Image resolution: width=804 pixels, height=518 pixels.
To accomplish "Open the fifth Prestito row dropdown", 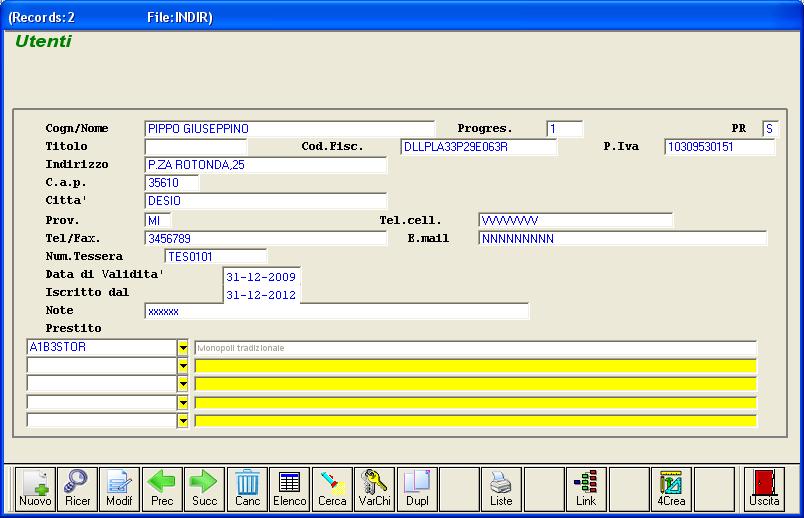I will [x=183, y=421].
